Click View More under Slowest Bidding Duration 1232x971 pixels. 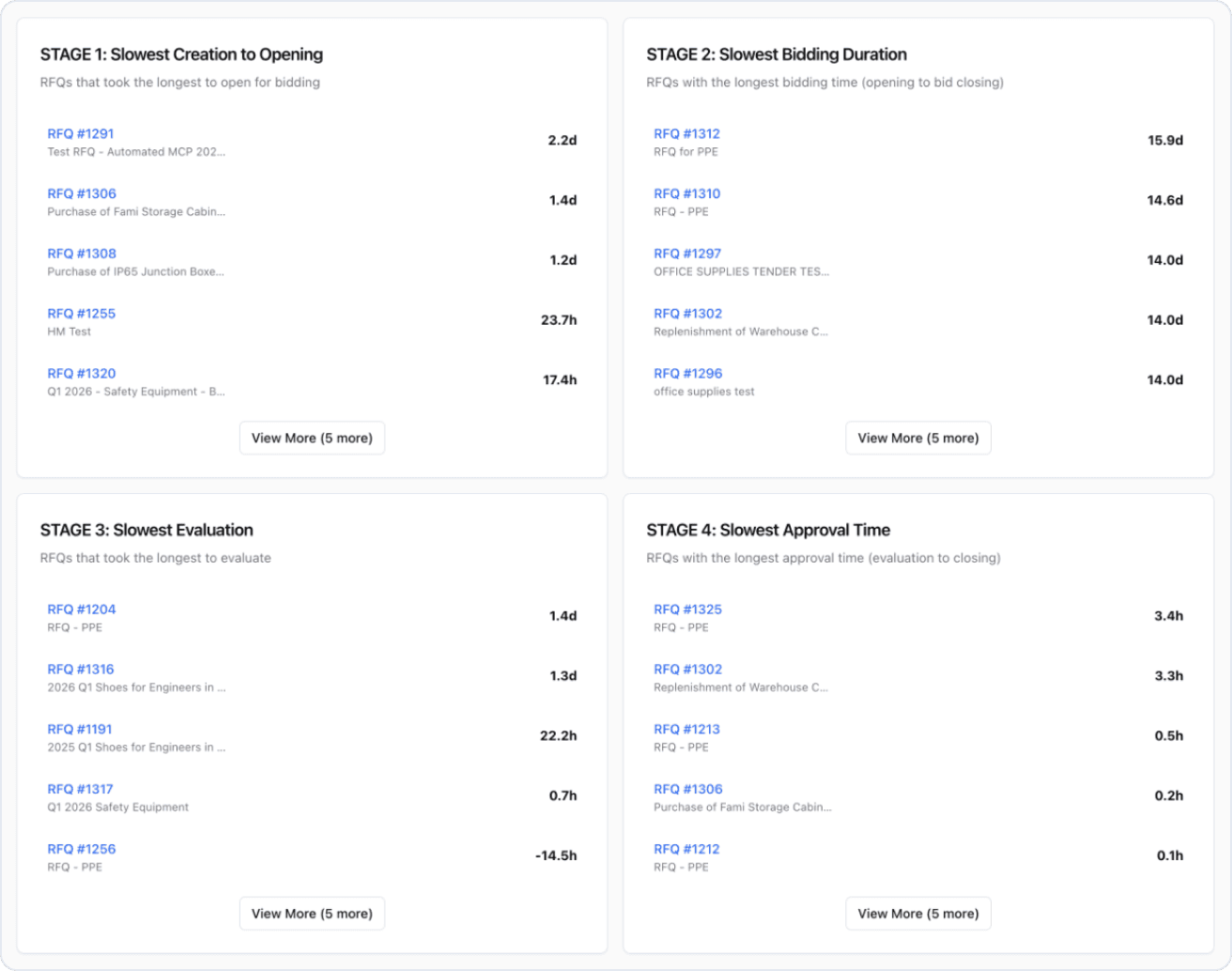point(918,438)
